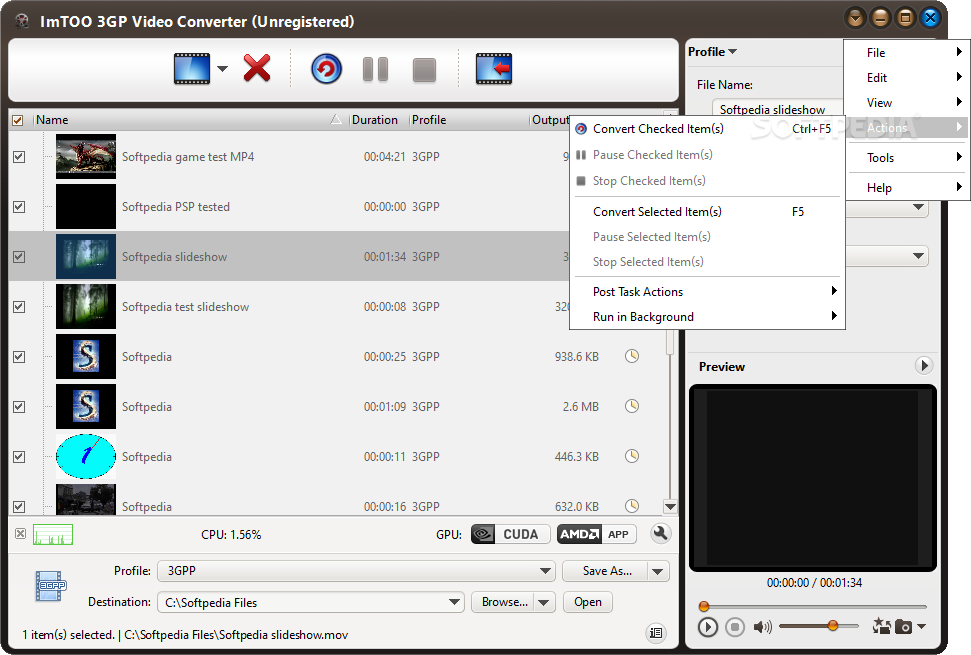Open the View menu
The width and height of the screenshot is (971, 655).
pyautogui.click(x=906, y=102)
